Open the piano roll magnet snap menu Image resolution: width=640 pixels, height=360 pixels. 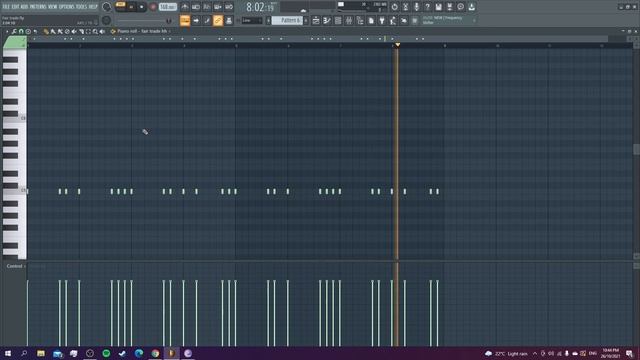pyautogui.click(x=21, y=31)
